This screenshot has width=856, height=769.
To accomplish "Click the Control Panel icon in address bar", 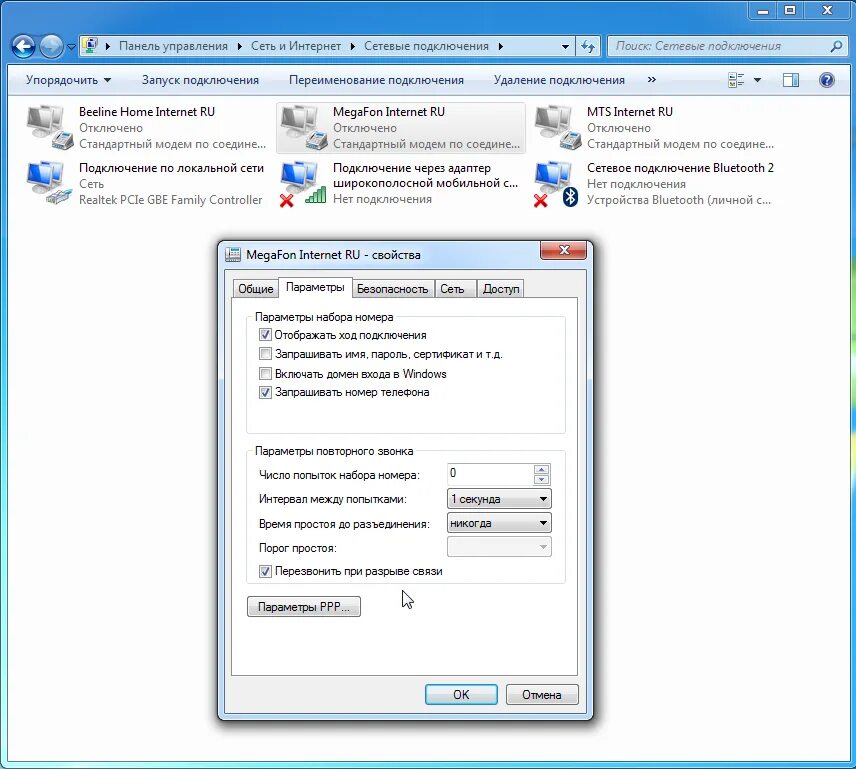I will [x=90, y=46].
